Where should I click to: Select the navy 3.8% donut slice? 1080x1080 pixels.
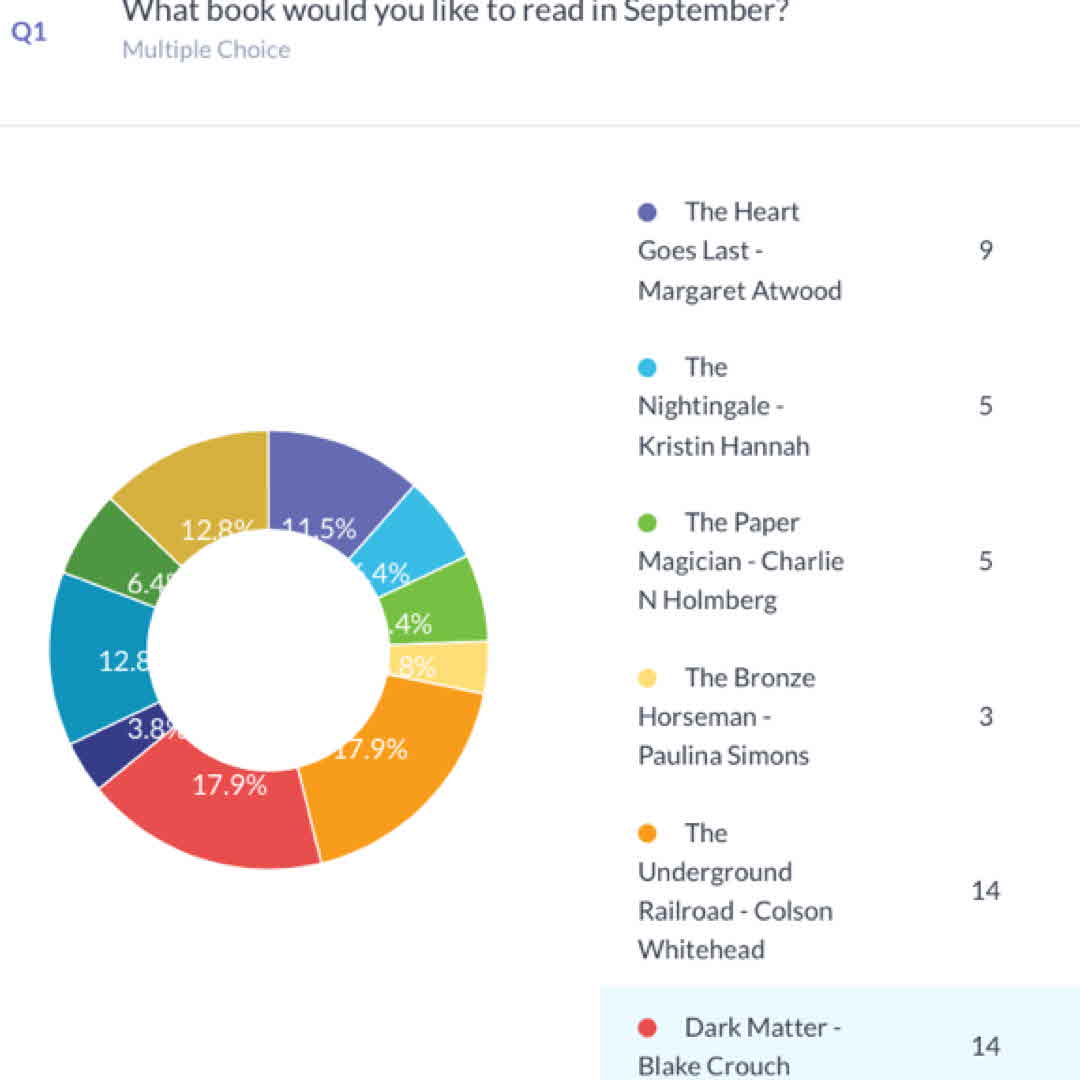(108, 752)
